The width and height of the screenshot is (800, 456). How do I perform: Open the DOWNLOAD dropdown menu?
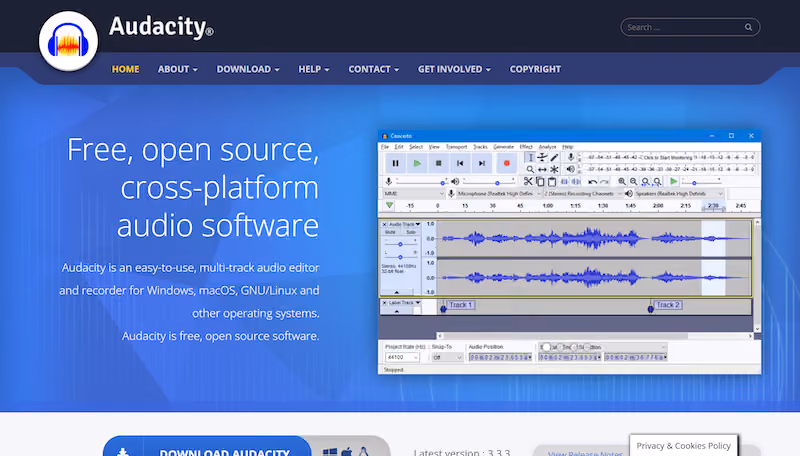tap(247, 69)
